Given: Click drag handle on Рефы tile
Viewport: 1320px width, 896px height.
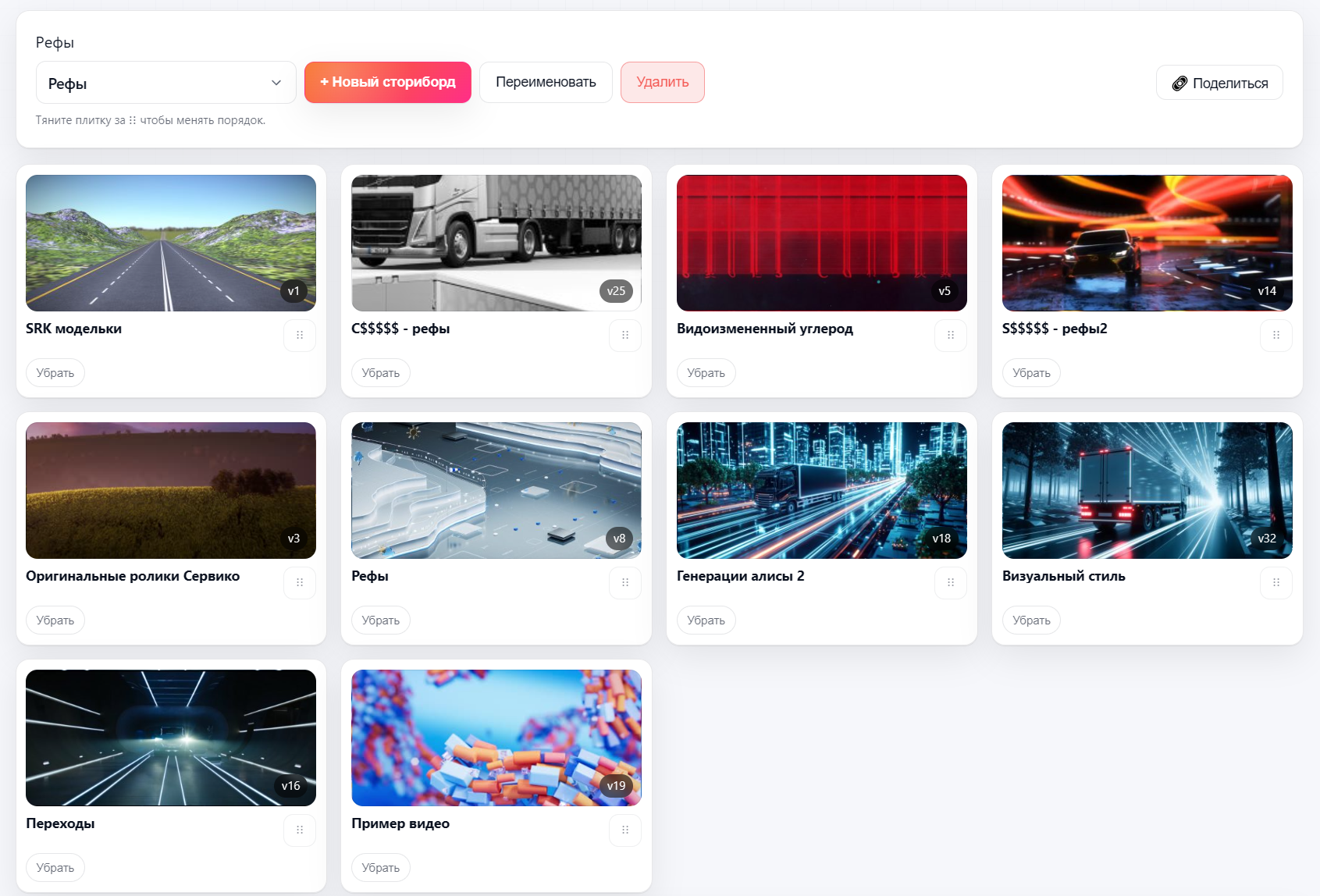Looking at the screenshot, I should [x=625, y=583].
